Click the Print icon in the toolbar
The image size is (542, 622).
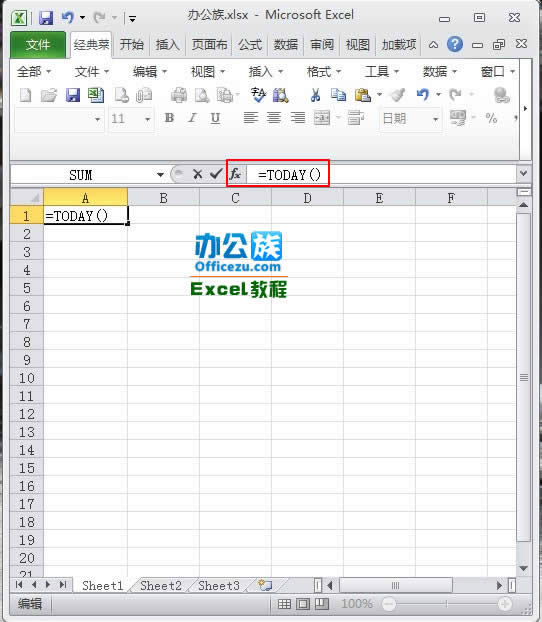pos(179,95)
